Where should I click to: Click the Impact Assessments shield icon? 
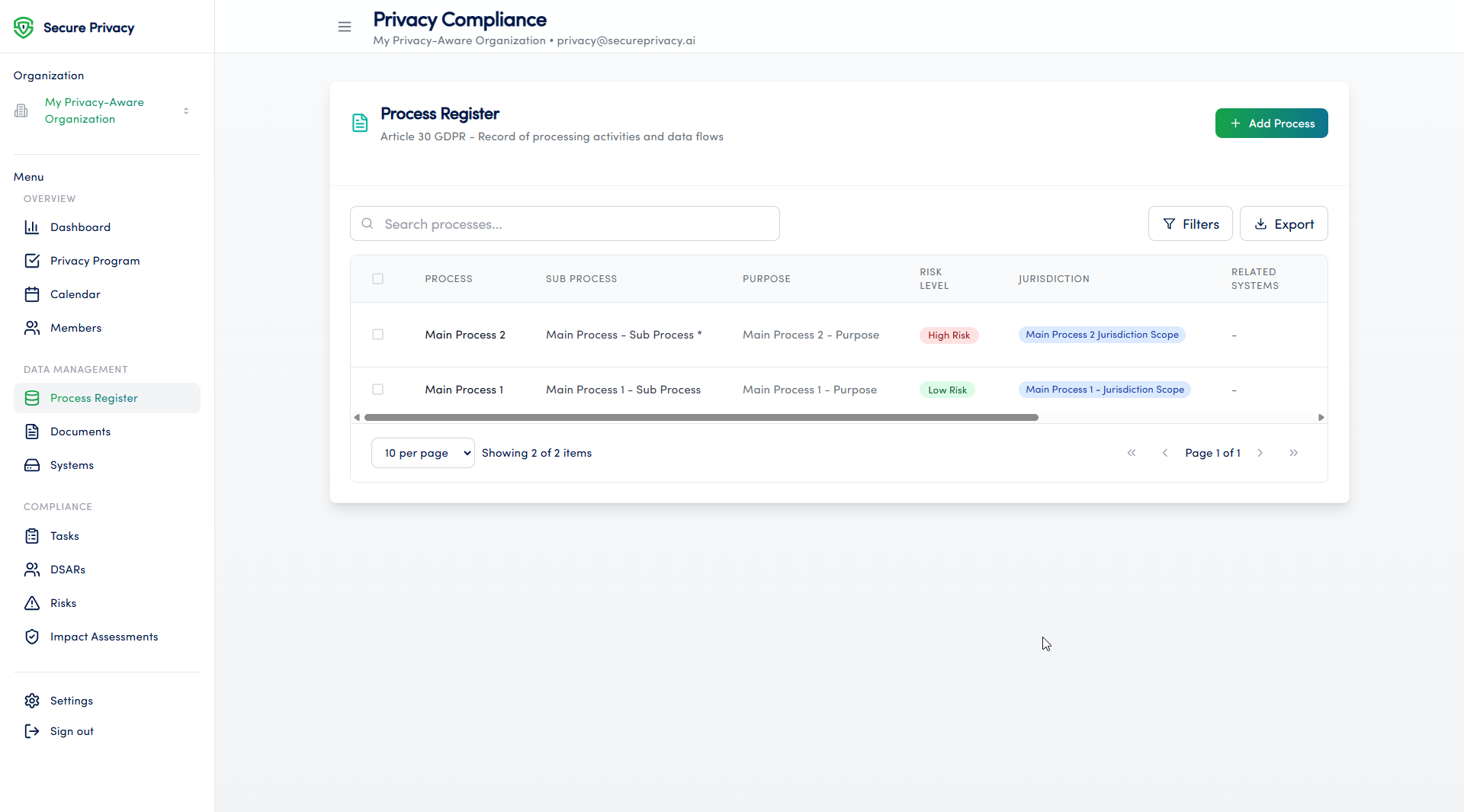pos(32,636)
